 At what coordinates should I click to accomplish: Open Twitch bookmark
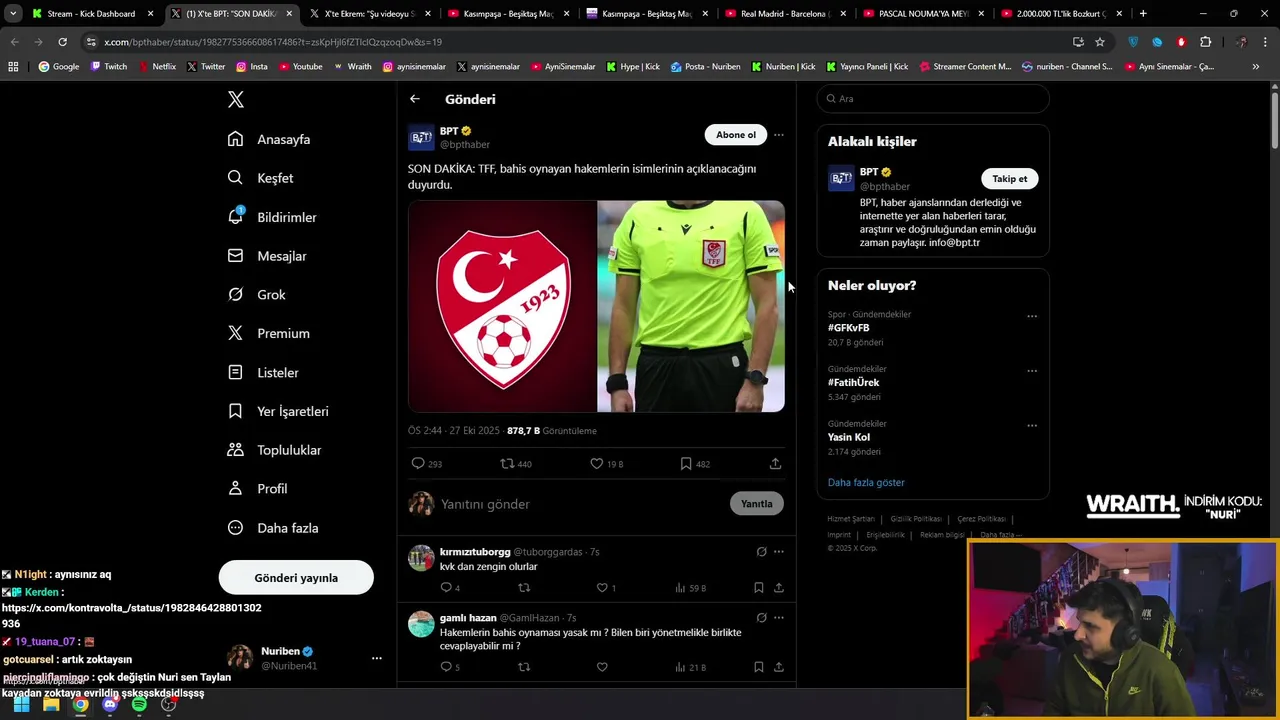click(x=109, y=67)
